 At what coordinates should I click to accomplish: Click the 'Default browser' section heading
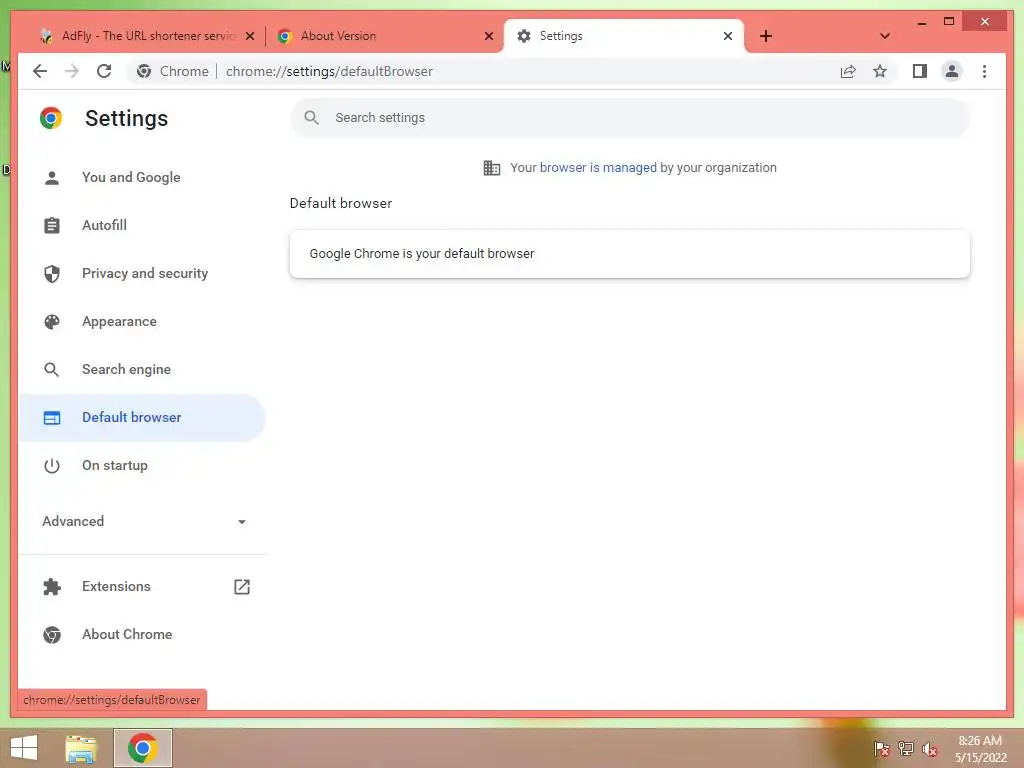(x=341, y=203)
